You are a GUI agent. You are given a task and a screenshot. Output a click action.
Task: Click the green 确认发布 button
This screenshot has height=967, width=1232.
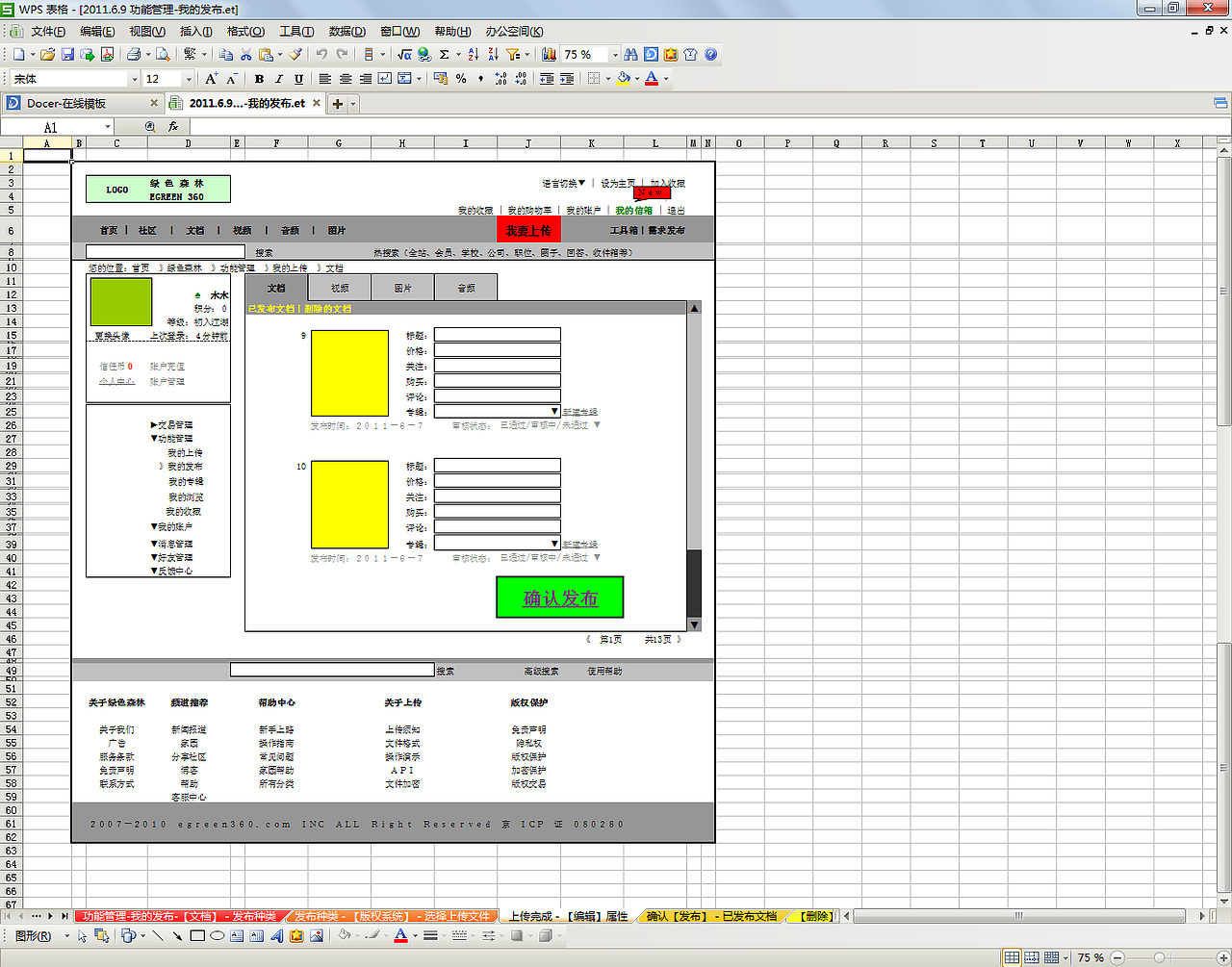pyautogui.click(x=560, y=598)
